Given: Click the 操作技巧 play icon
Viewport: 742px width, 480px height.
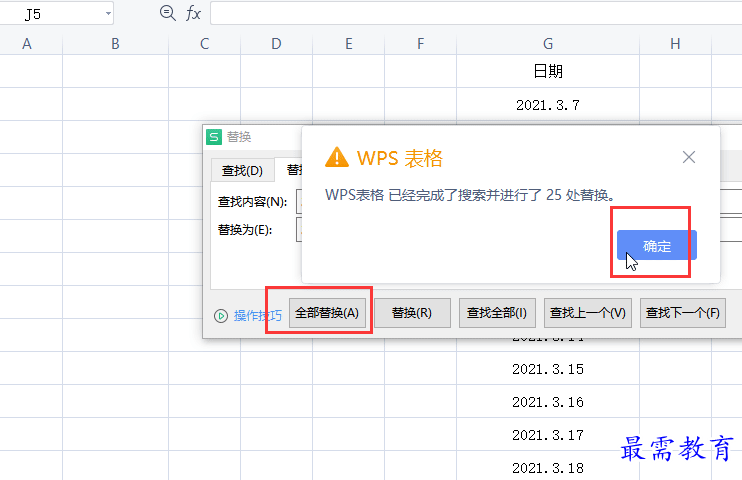Looking at the screenshot, I should point(221,315).
